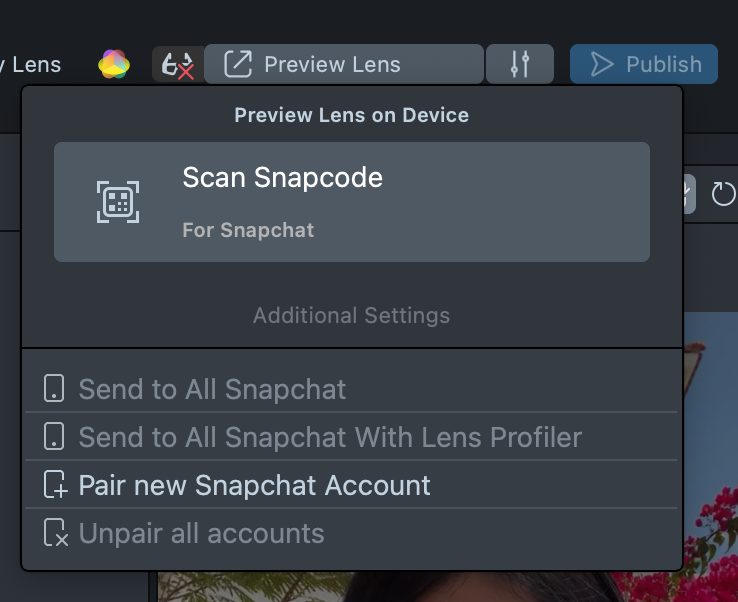Select Send to All Snapchat
The height and width of the screenshot is (602, 738).
(212, 389)
